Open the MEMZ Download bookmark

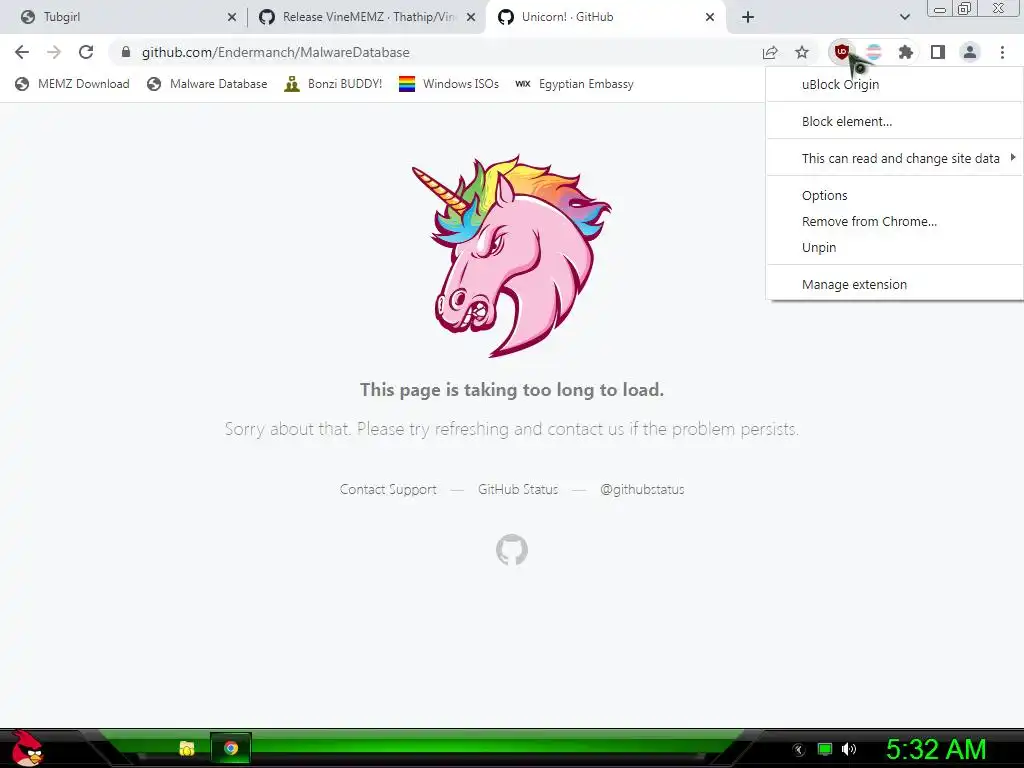(72, 84)
